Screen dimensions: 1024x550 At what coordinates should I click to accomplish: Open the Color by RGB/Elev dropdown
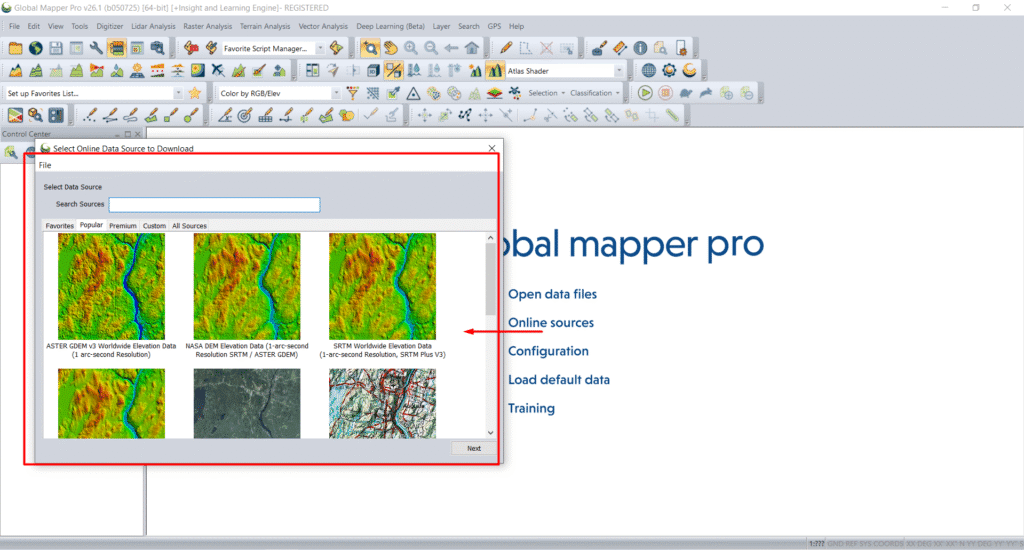point(336,93)
